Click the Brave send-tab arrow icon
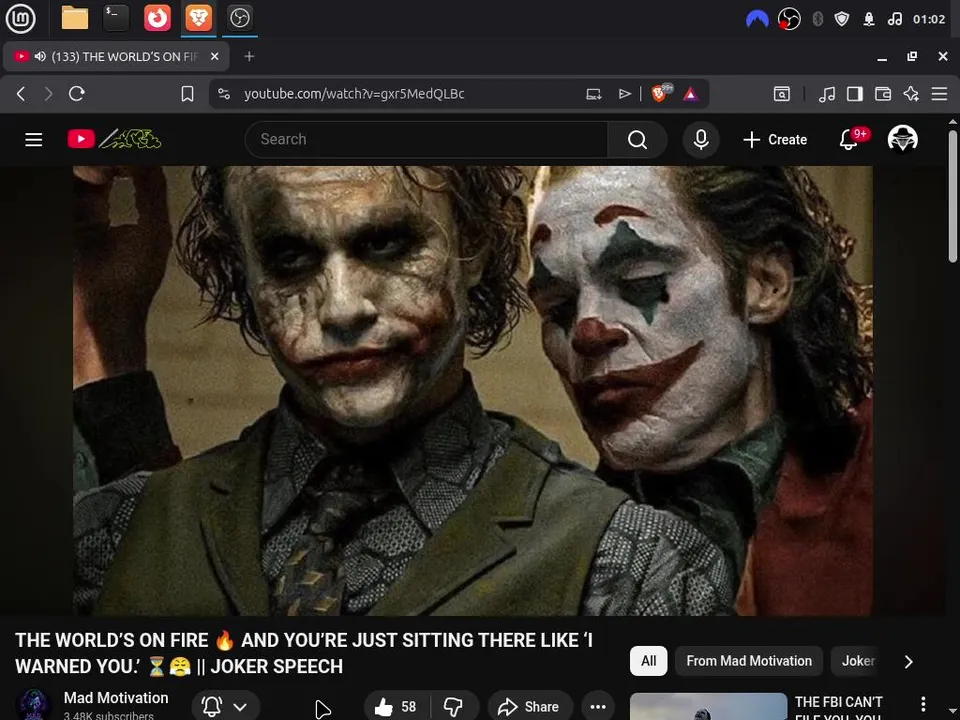 click(624, 94)
